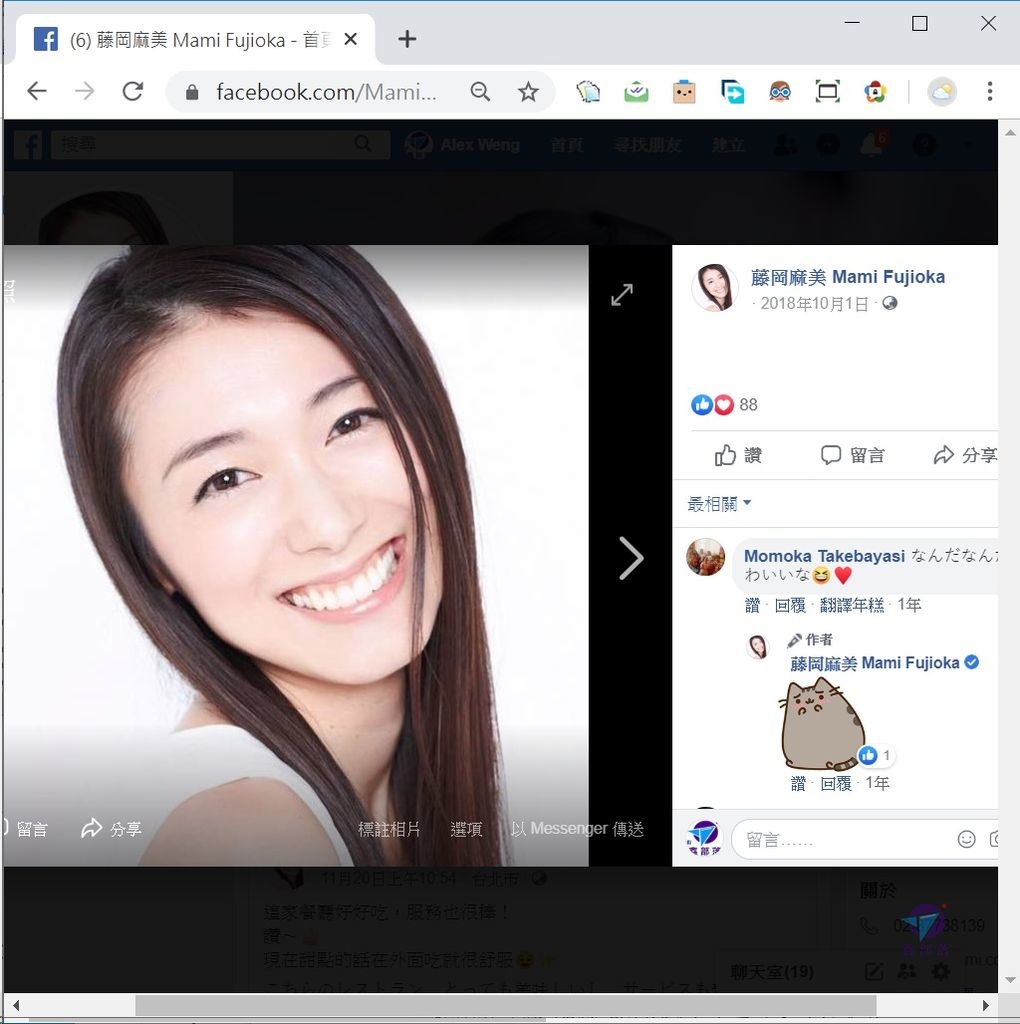Open the 選項 photo options menu

pos(466,829)
